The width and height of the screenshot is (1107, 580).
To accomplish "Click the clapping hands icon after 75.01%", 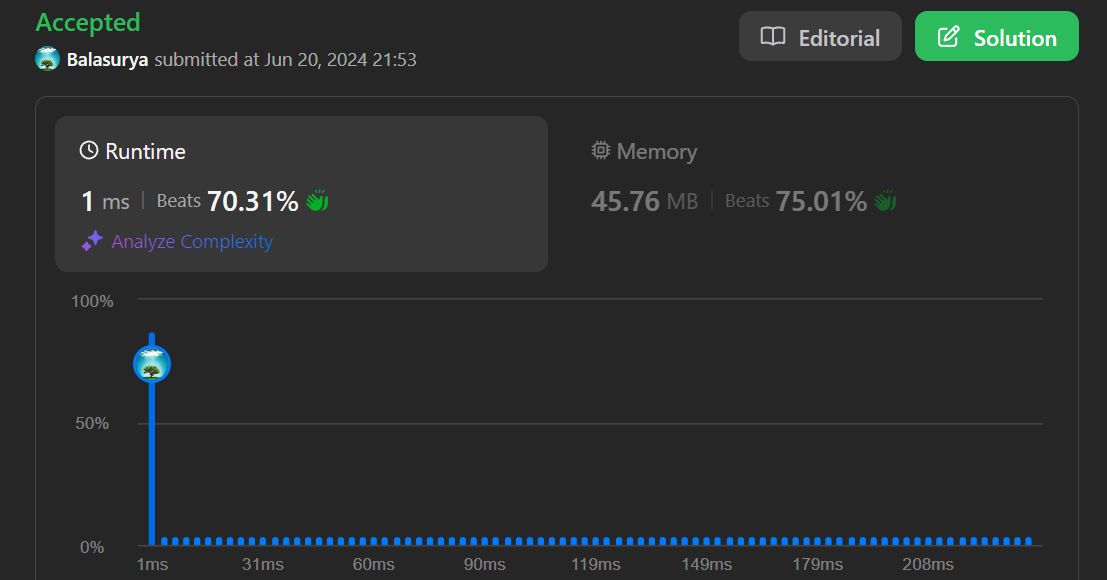I will [885, 201].
